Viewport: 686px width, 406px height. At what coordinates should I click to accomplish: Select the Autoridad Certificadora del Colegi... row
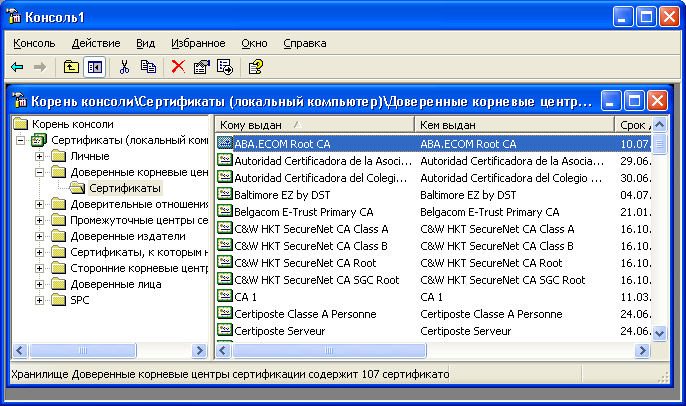[434, 178]
